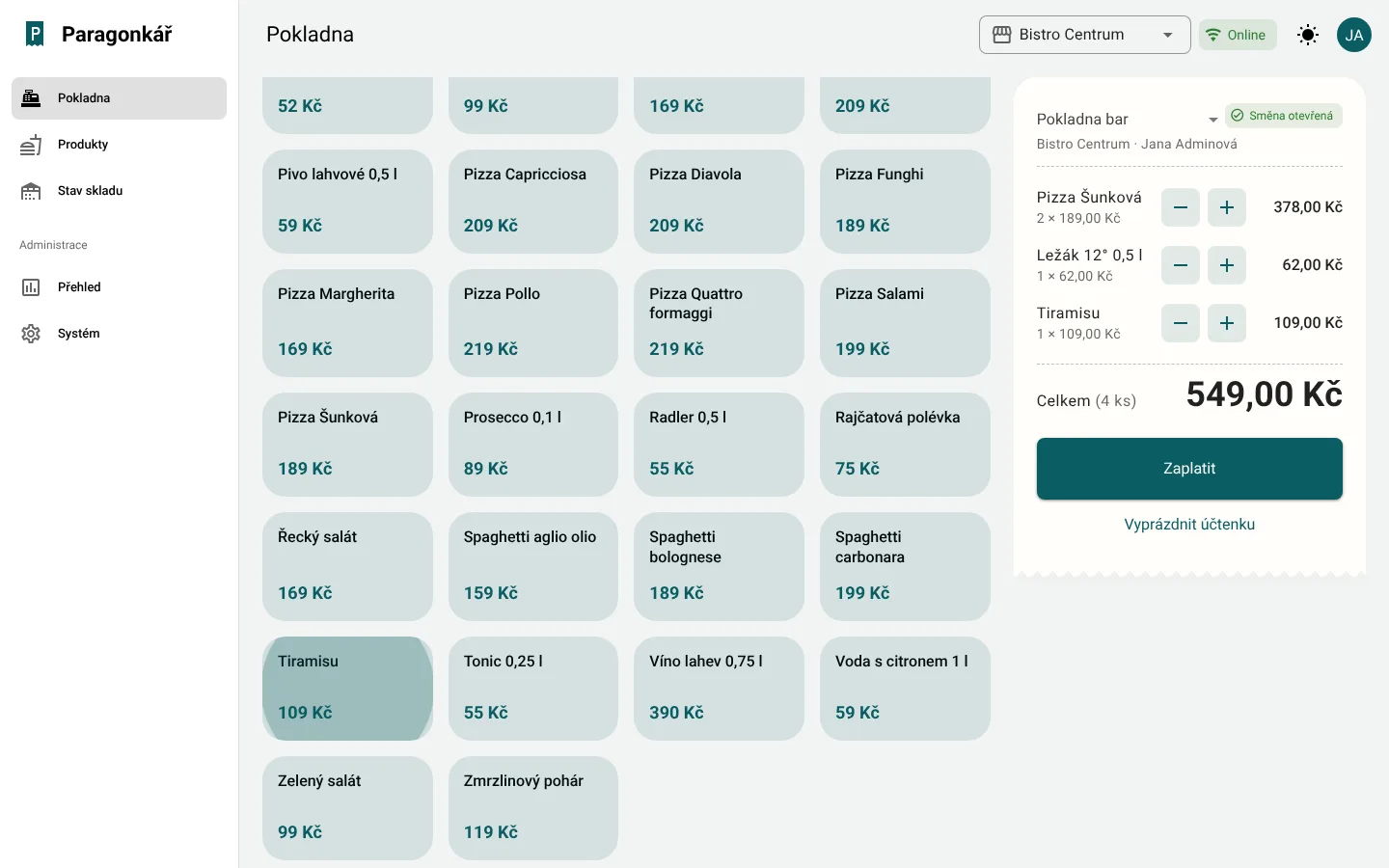This screenshot has width=1389, height=868.
Task: Add Tiramisu from the product grid
Action: click(x=347, y=689)
